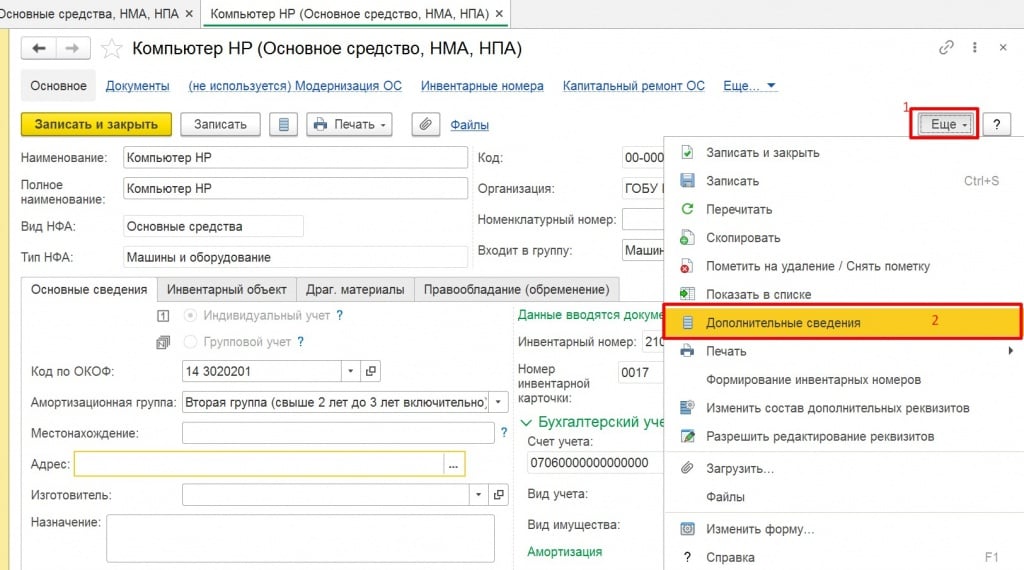Switch to the Инвентарный объект tab
This screenshot has width=1024, height=570.
pos(227,289)
